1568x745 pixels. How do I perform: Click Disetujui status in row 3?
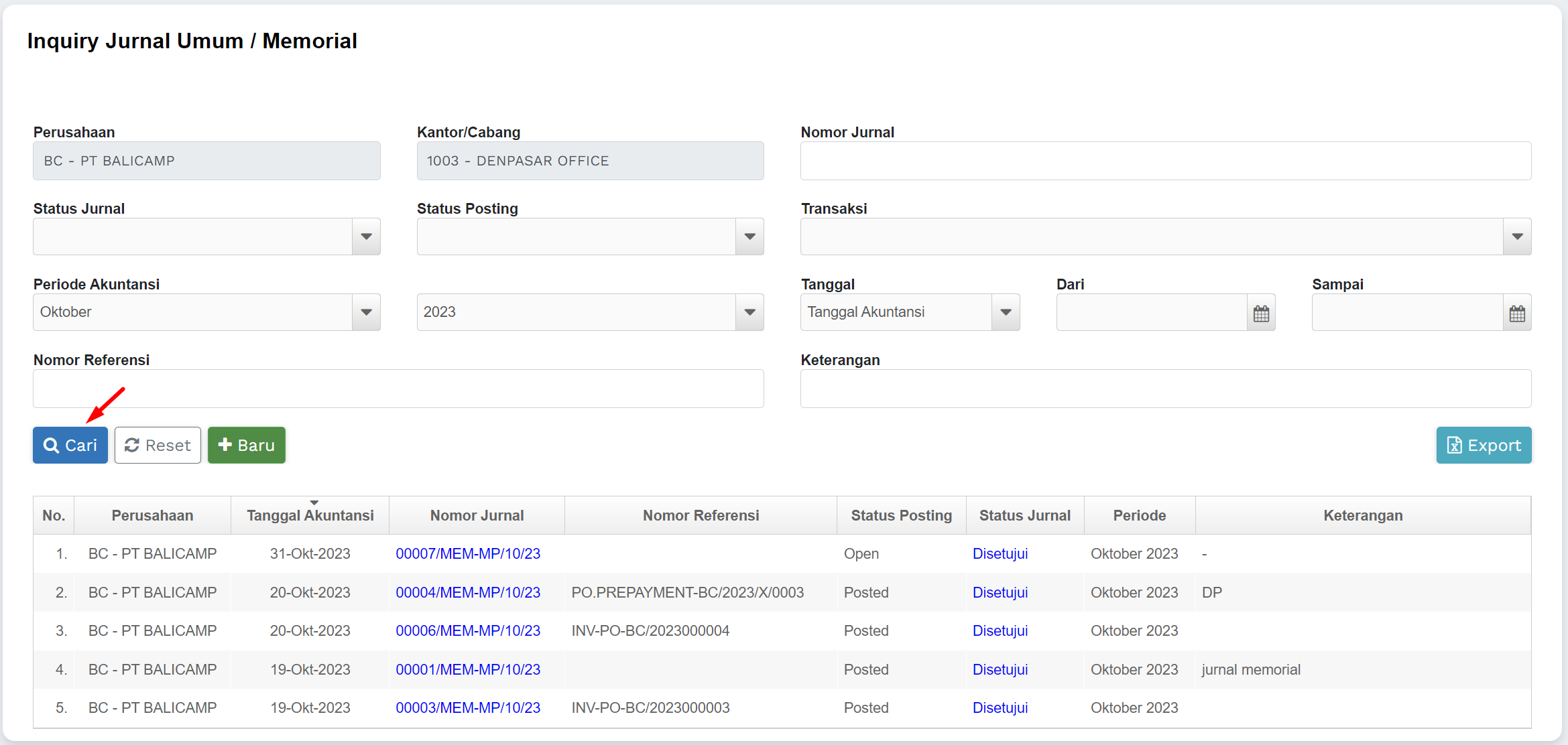(x=1000, y=631)
